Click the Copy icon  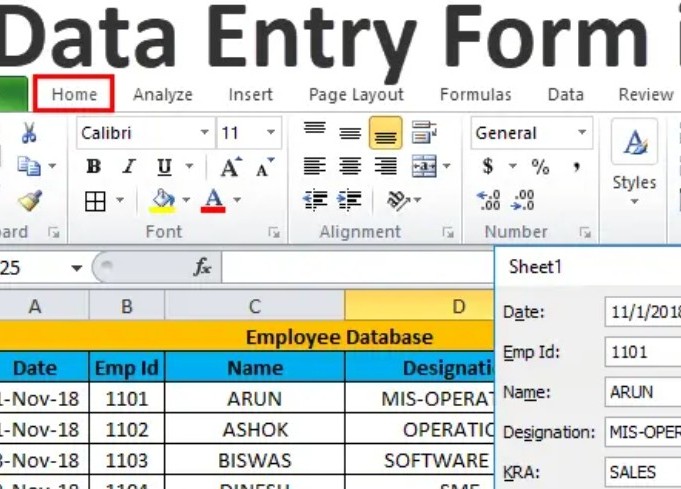(29, 166)
